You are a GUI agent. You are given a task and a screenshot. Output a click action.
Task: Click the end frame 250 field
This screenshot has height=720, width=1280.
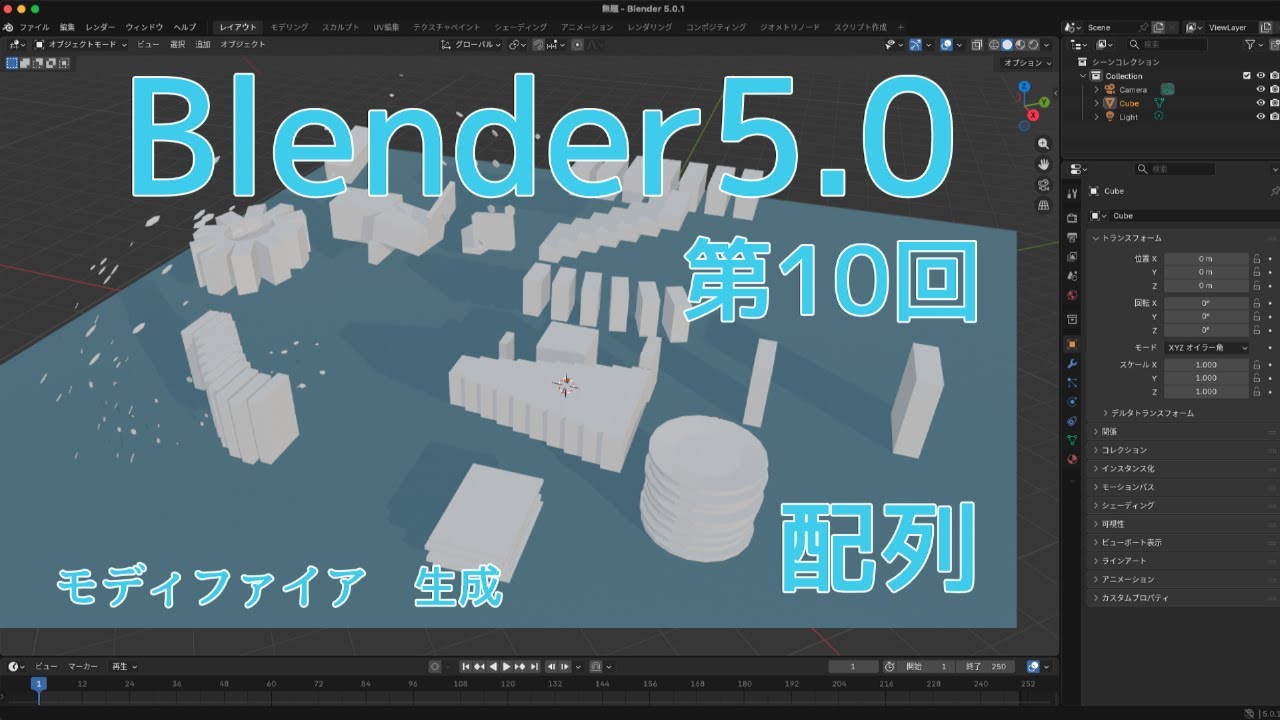coord(985,666)
